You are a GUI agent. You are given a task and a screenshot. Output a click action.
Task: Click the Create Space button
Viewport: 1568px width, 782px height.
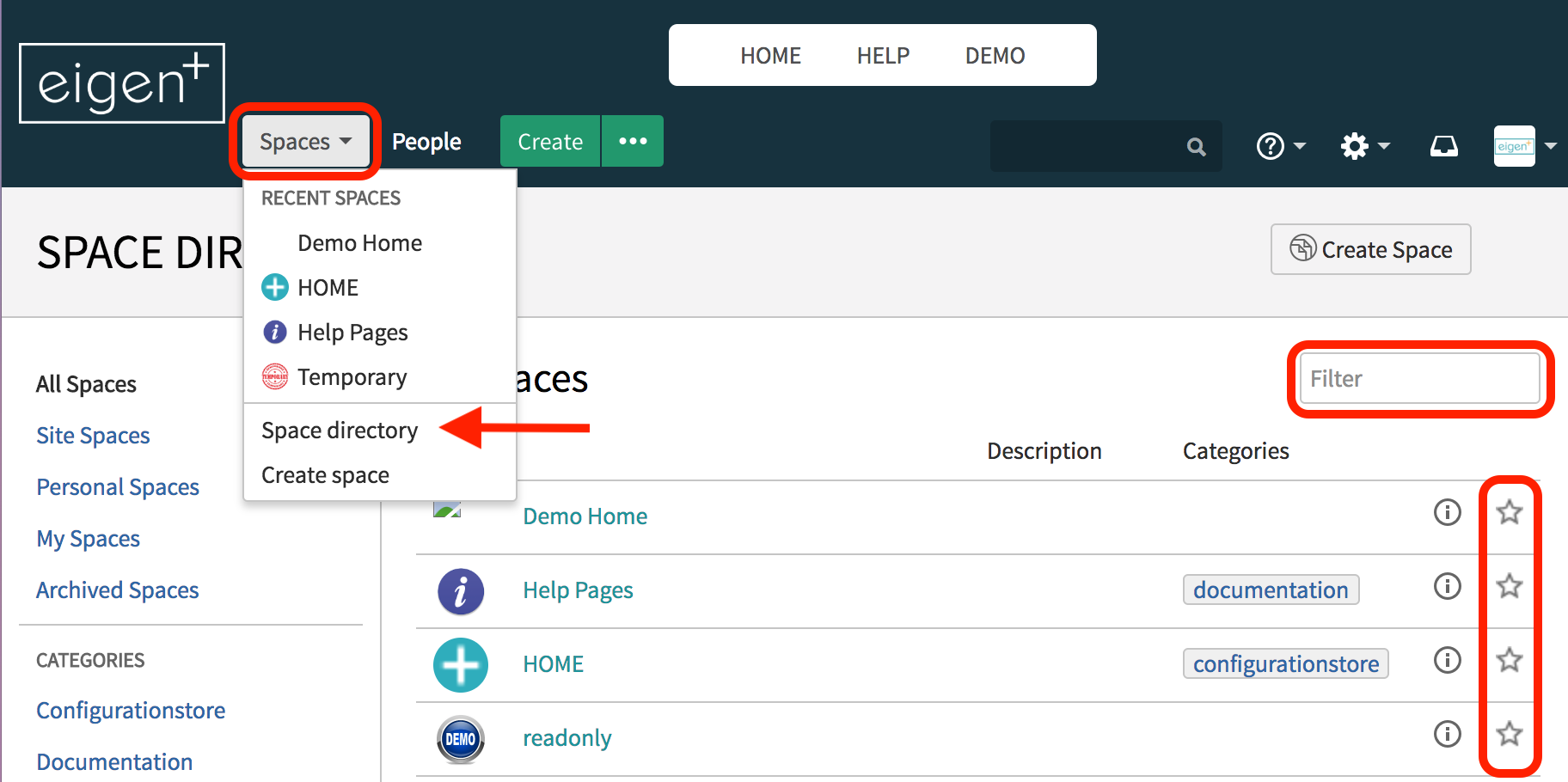point(1370,249)
